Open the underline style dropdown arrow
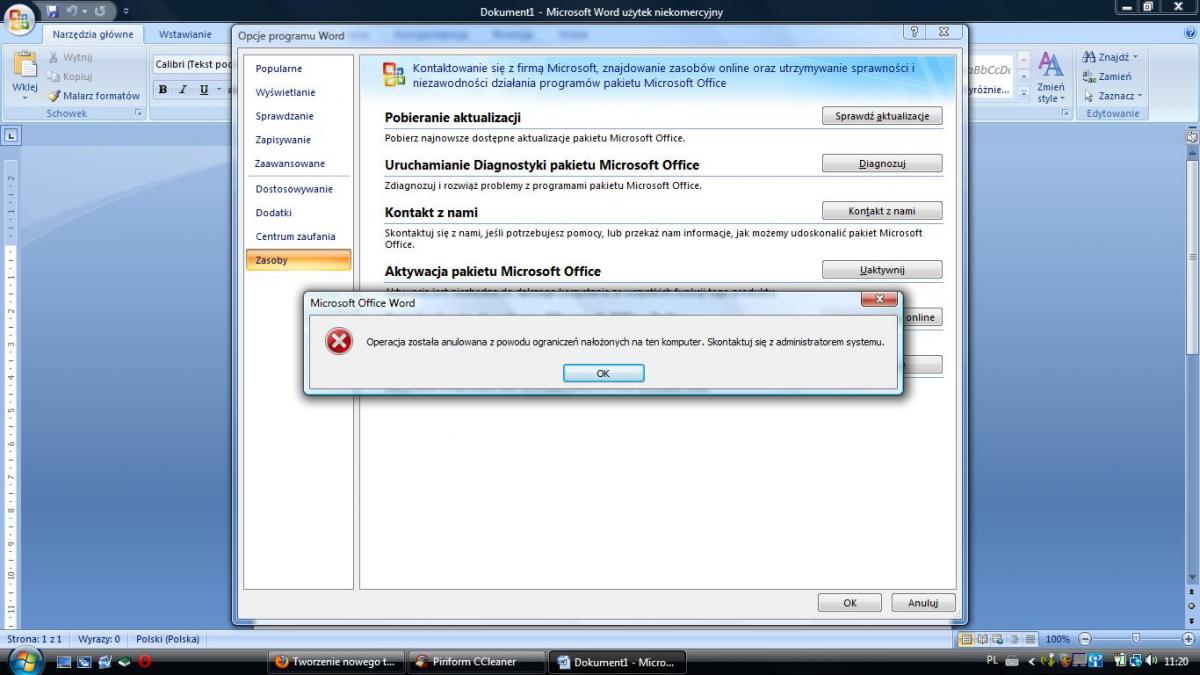This screenshot has width=1200, height=675. 218,89
